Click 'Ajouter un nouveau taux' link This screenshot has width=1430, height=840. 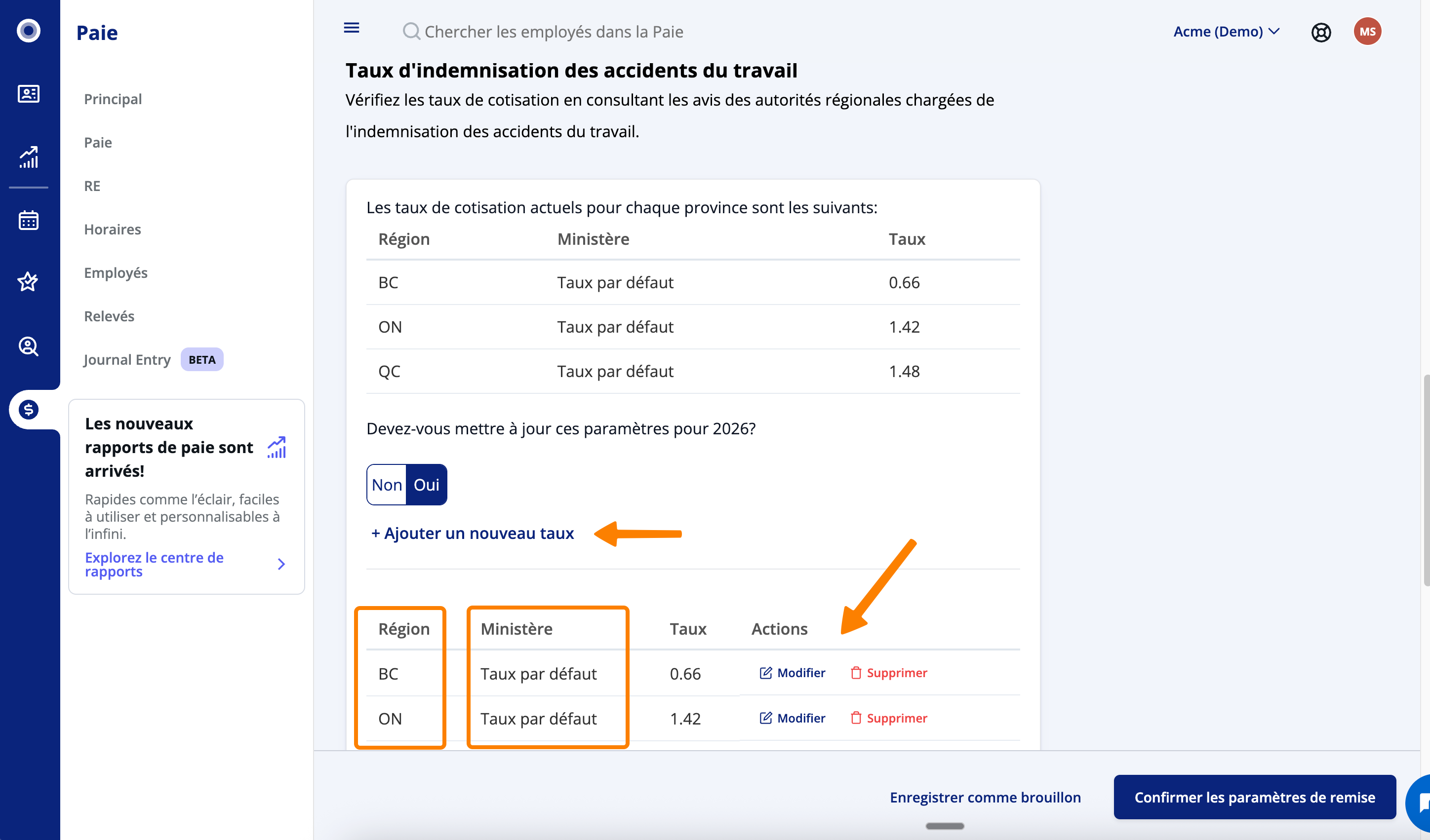(x=472, y=533)
